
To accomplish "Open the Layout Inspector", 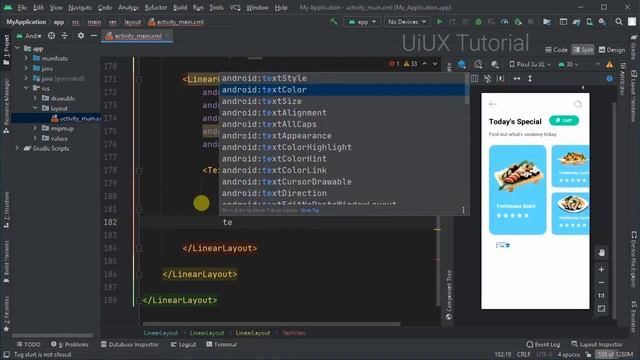I will click(x=598, y=344).
